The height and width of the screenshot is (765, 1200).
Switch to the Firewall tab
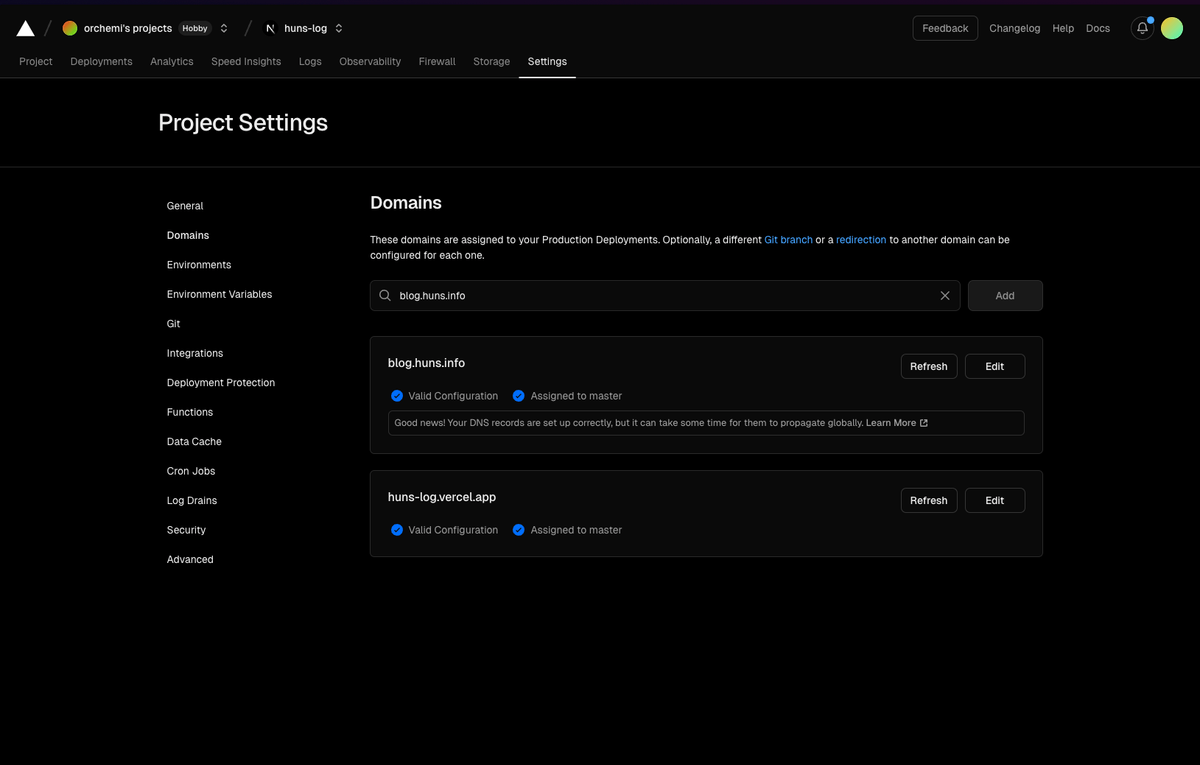437,61
